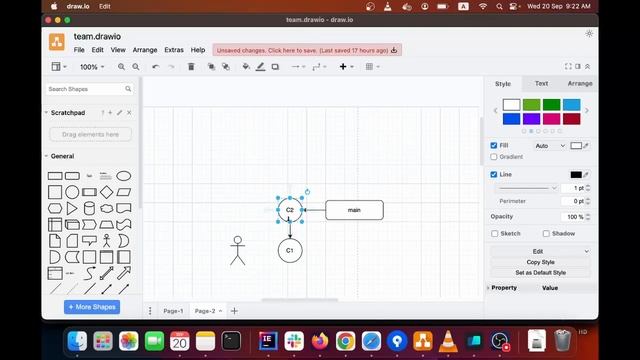
Task: Select the cloud shape in General
Action: [107, 208]
